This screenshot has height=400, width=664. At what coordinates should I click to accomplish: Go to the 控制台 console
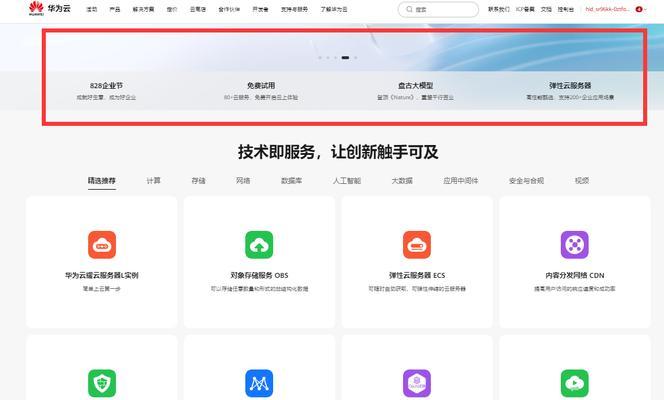566,9
